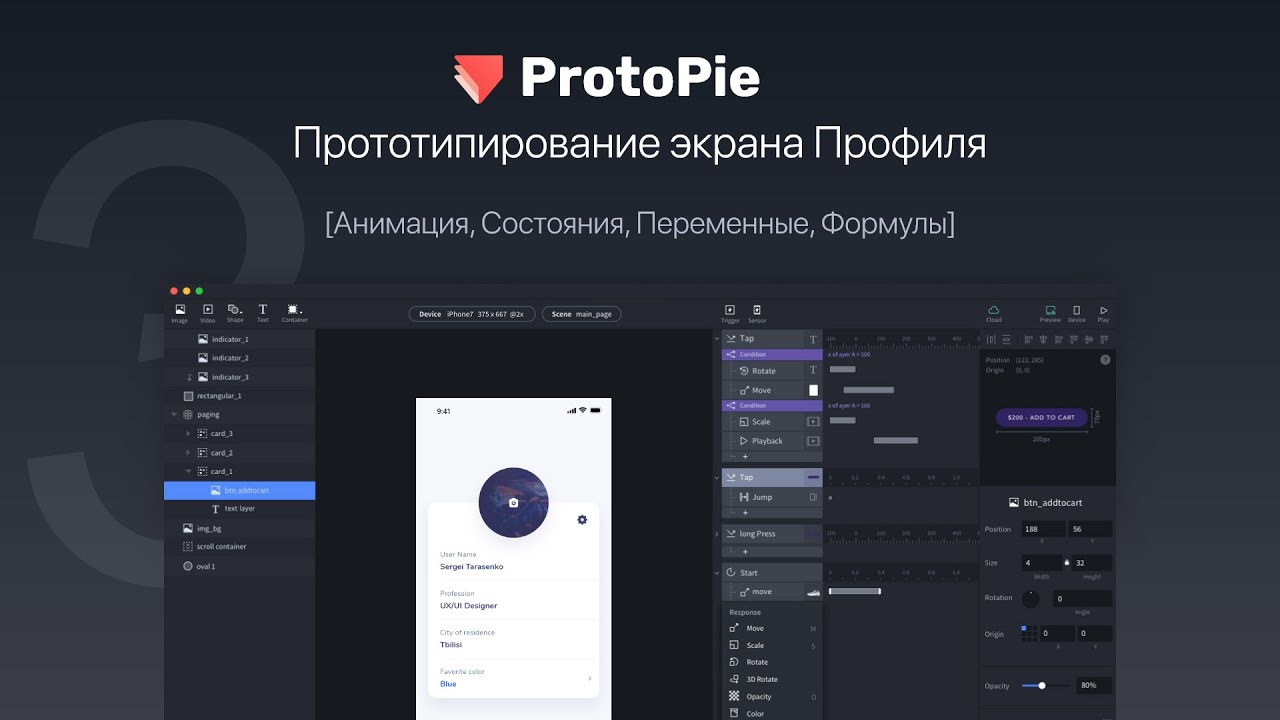Click the Position Y field showing 56
Viewport: 1280px width, 720px height.
pyautogui.click(x=1091, y=529)
